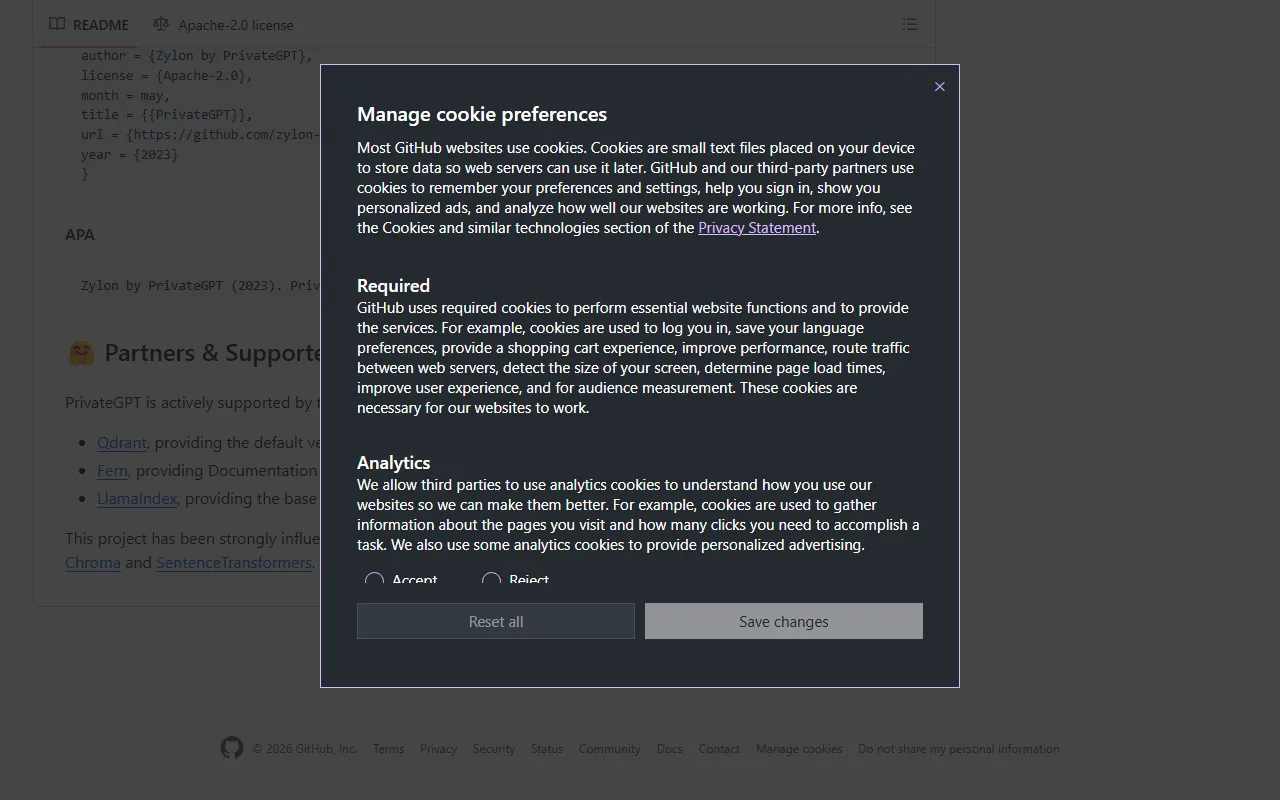Viewport: 1280px width, 800px height.
Task: Click the GitHub Octocat footer logo
Action: click(x=232, y=748)
